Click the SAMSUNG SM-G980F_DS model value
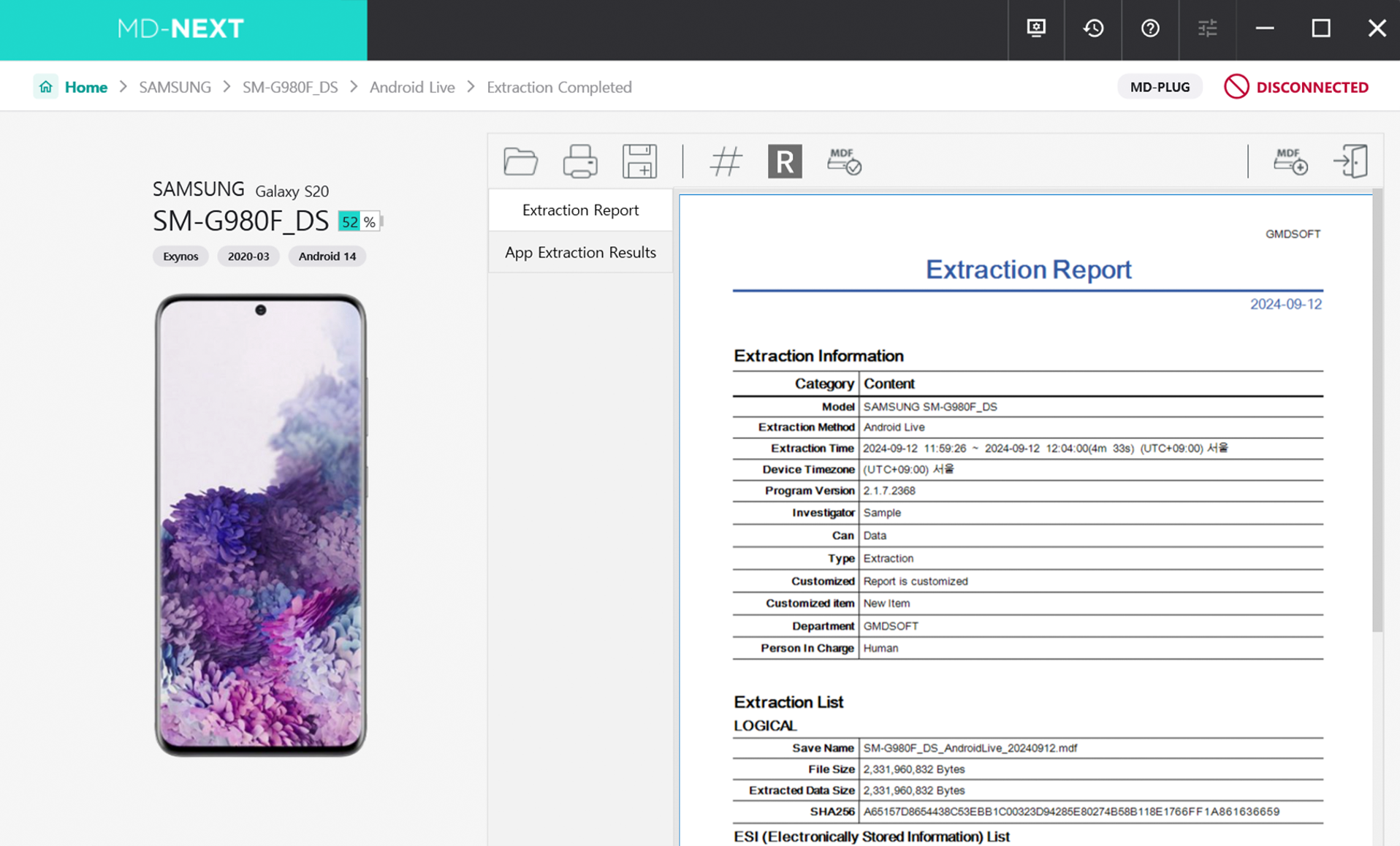Image resolution: width=1400 pixels, height=846 pixels. click(x=930, y=407)
